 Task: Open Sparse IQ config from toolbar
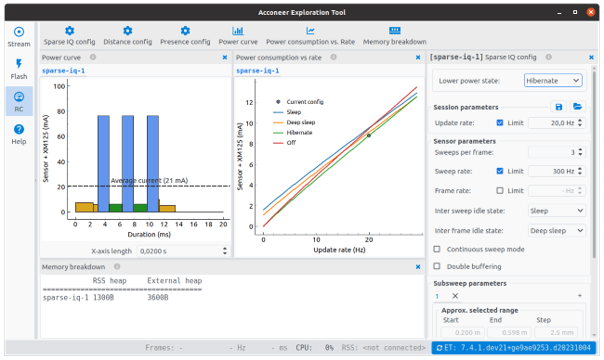(x=69, y=36)
